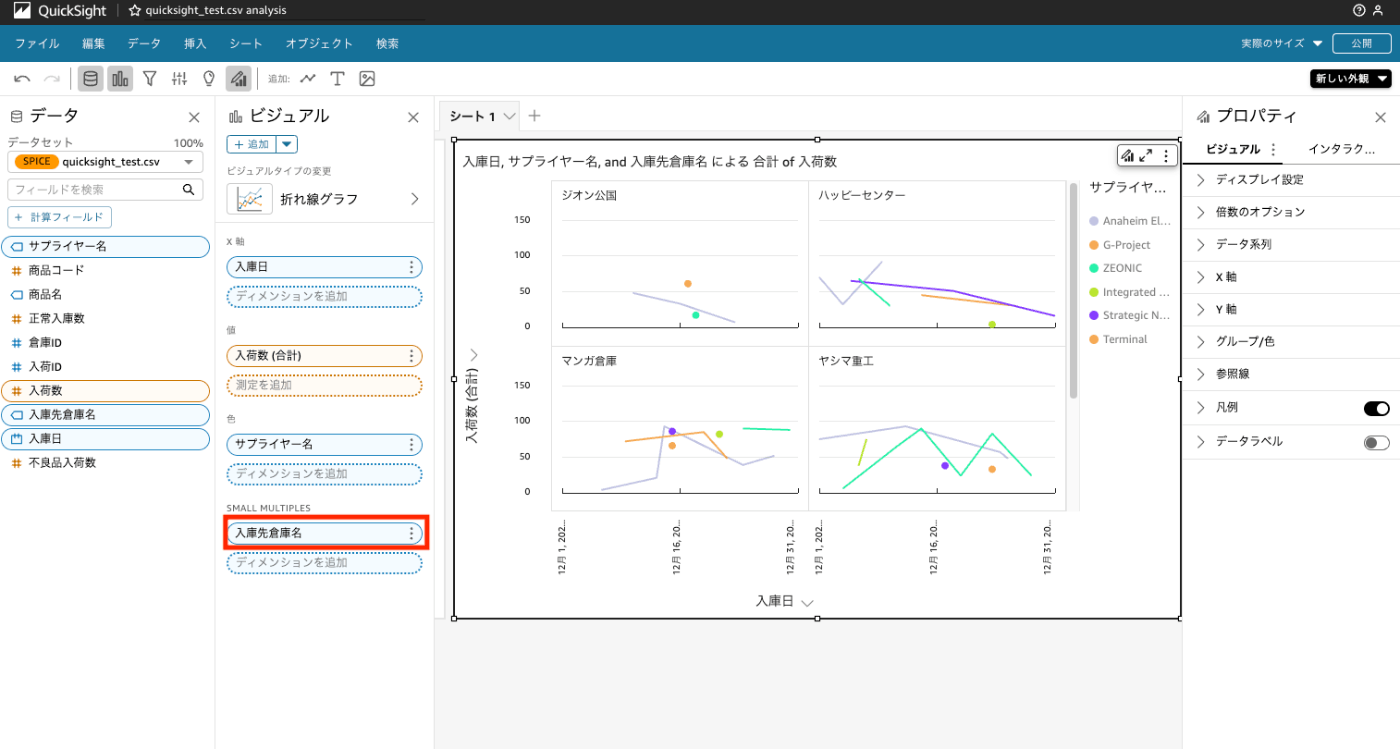Add a text box with T icon
Screen dimensions: 1400x749
tap(337, 79)
